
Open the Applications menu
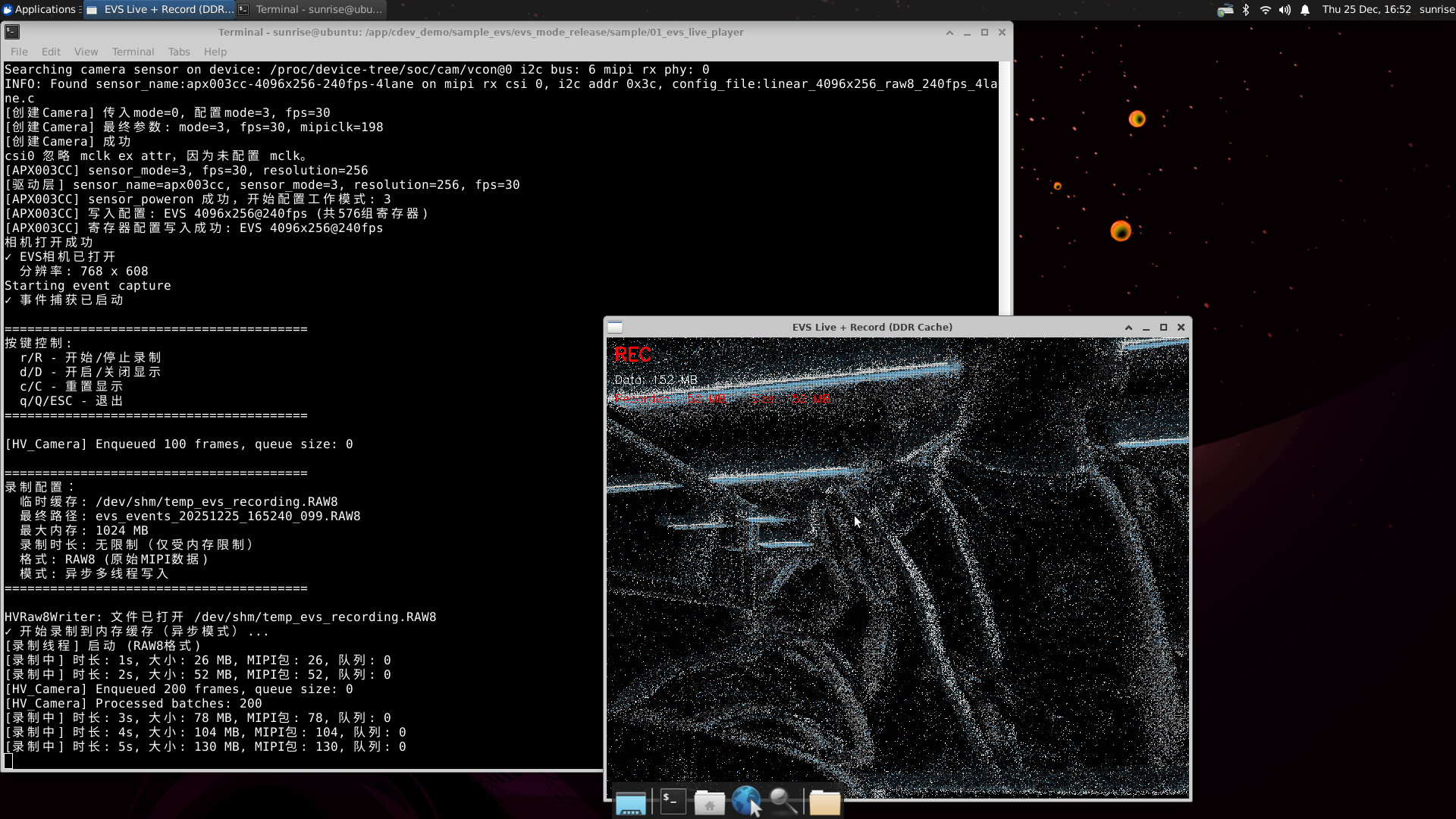(39, 9)
